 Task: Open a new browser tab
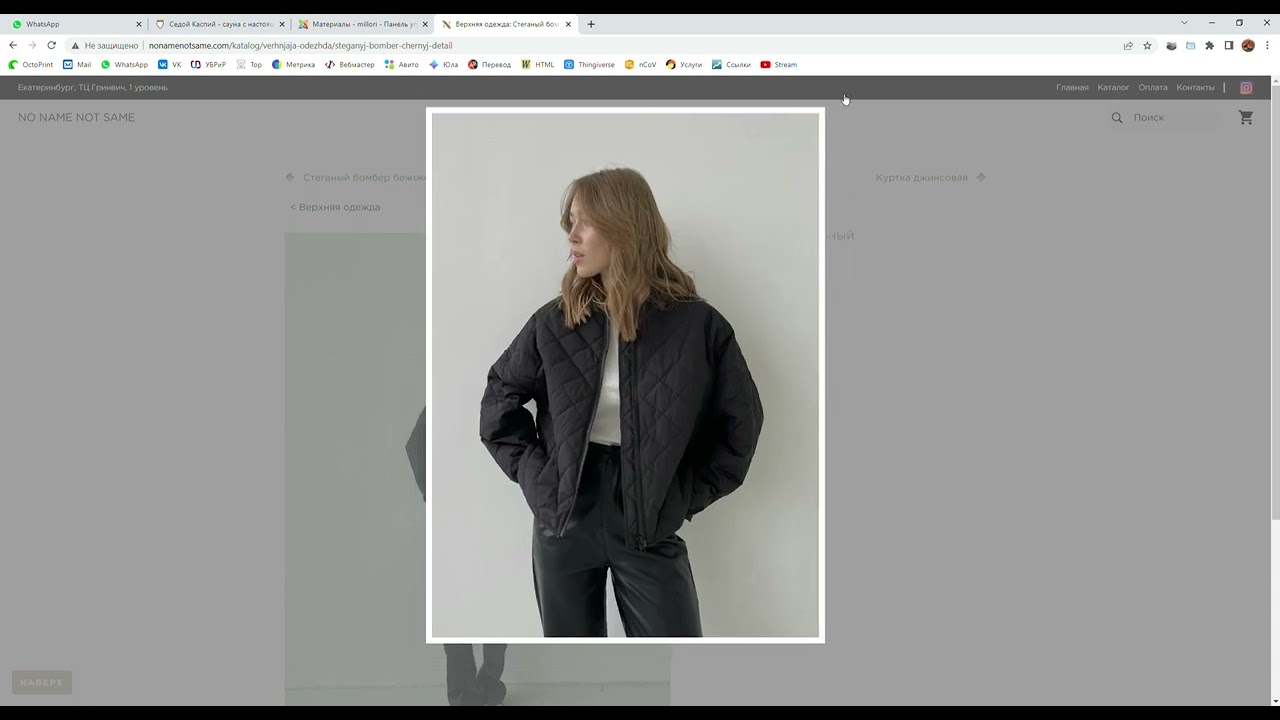point(591,24)
